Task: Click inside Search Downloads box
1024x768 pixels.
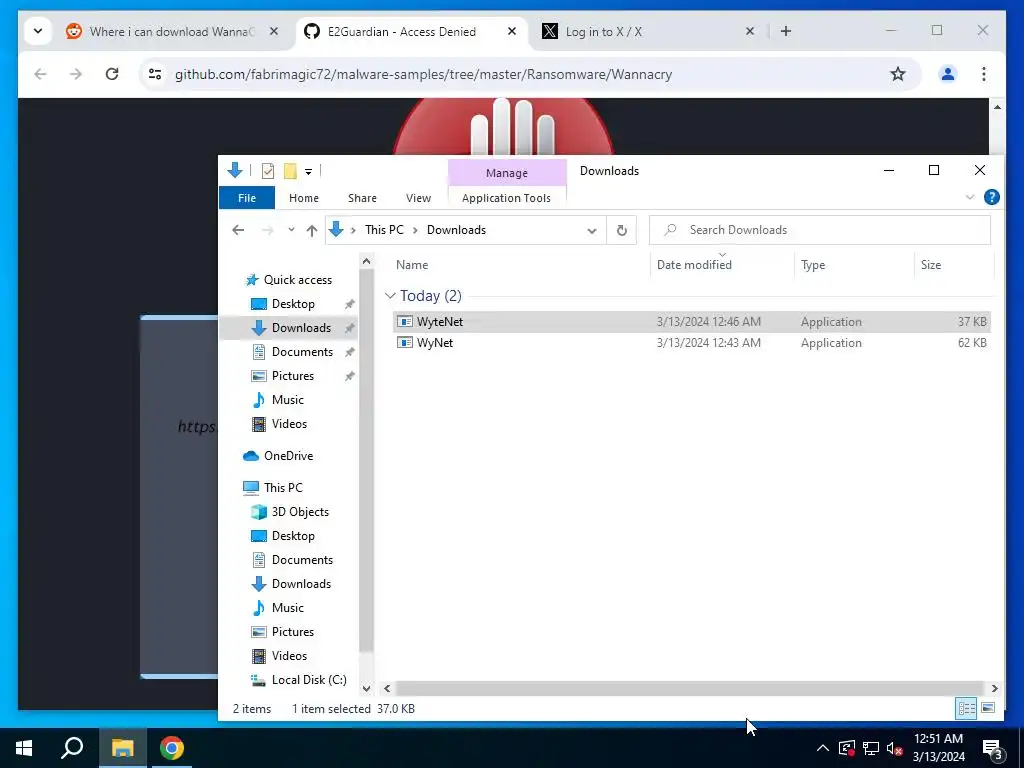Action: (820, 230)
